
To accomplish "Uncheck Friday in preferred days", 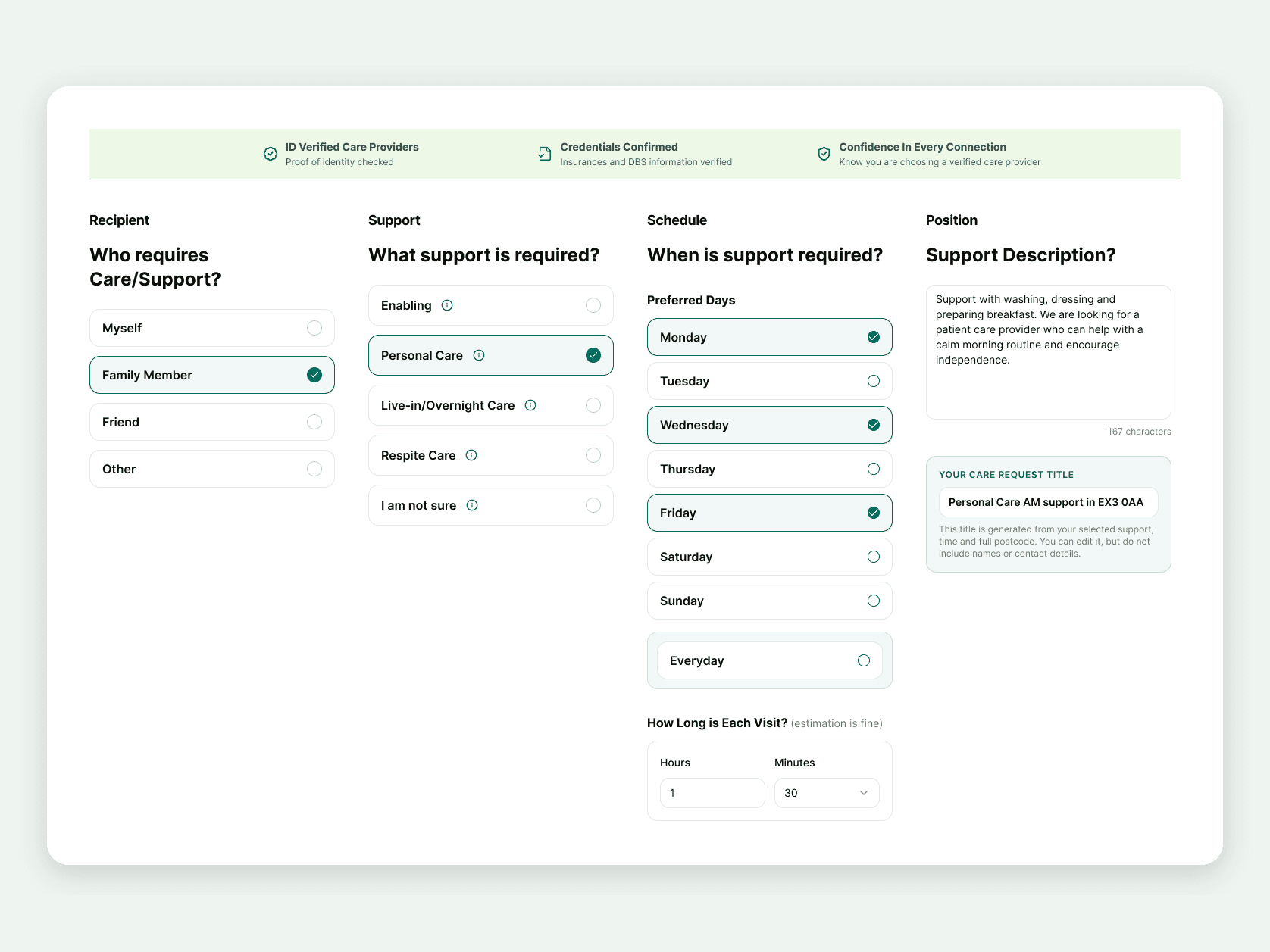I will tap(770, 513).
